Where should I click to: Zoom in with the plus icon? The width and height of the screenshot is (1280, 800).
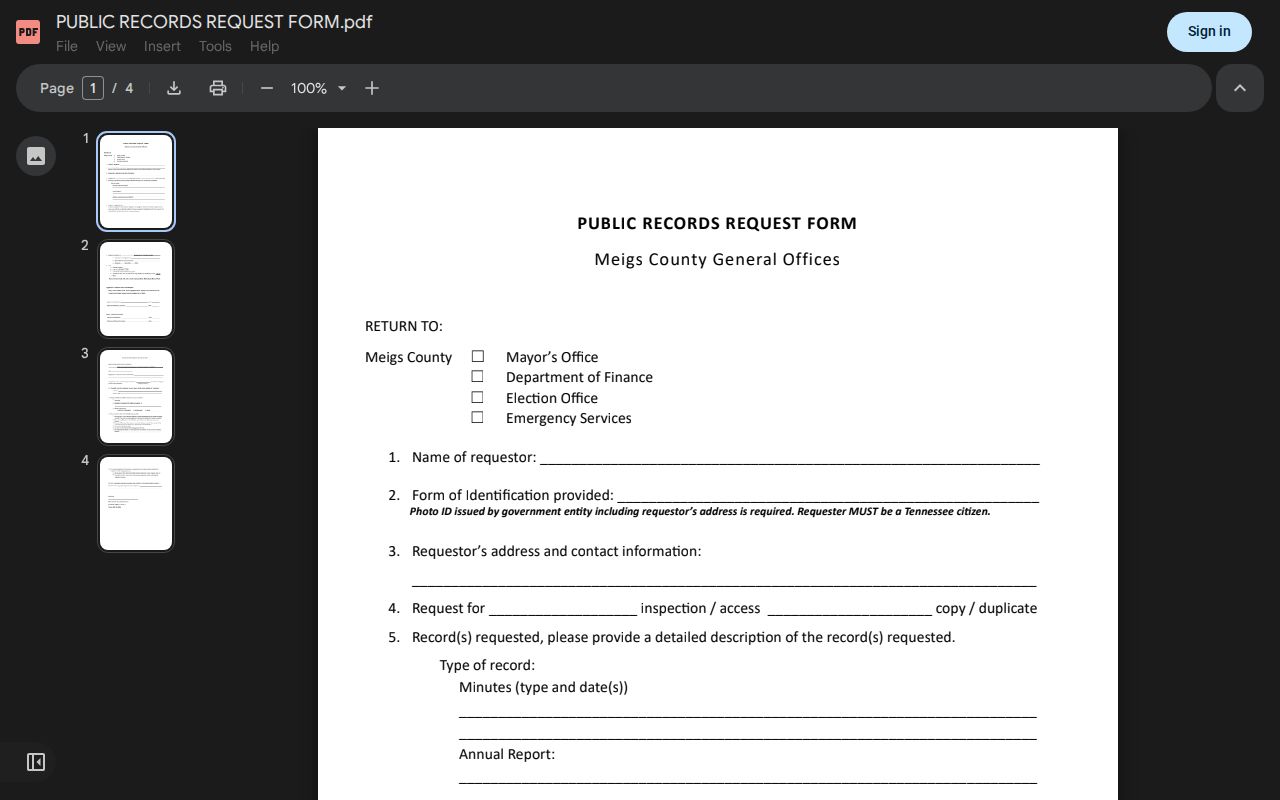coord(372,88)
